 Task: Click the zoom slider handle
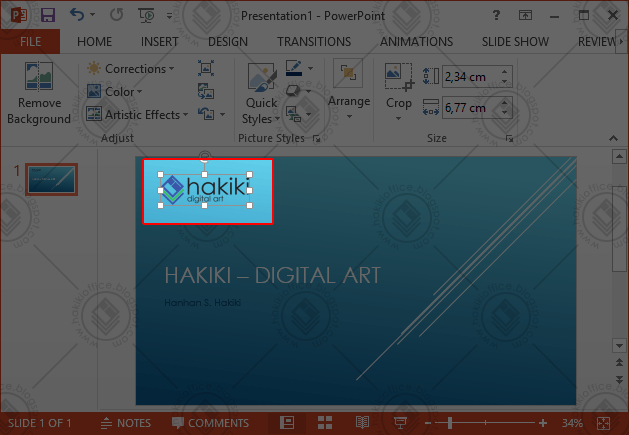450,423
